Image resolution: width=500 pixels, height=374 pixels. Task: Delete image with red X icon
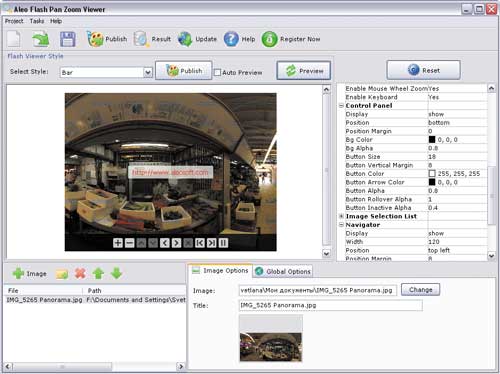(80, 274)
